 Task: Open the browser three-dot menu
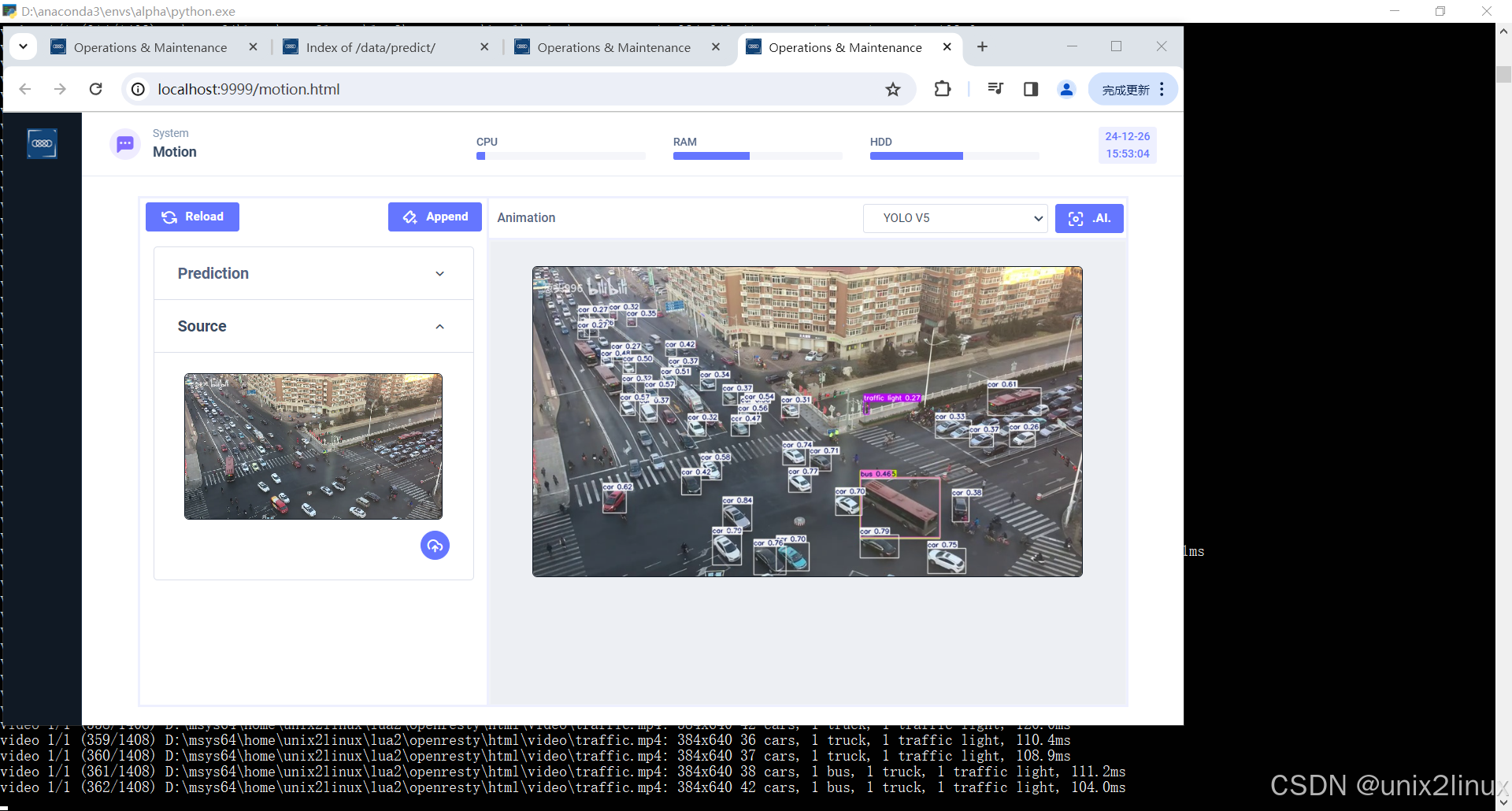pyautogui.click(x=1162, y=89)
